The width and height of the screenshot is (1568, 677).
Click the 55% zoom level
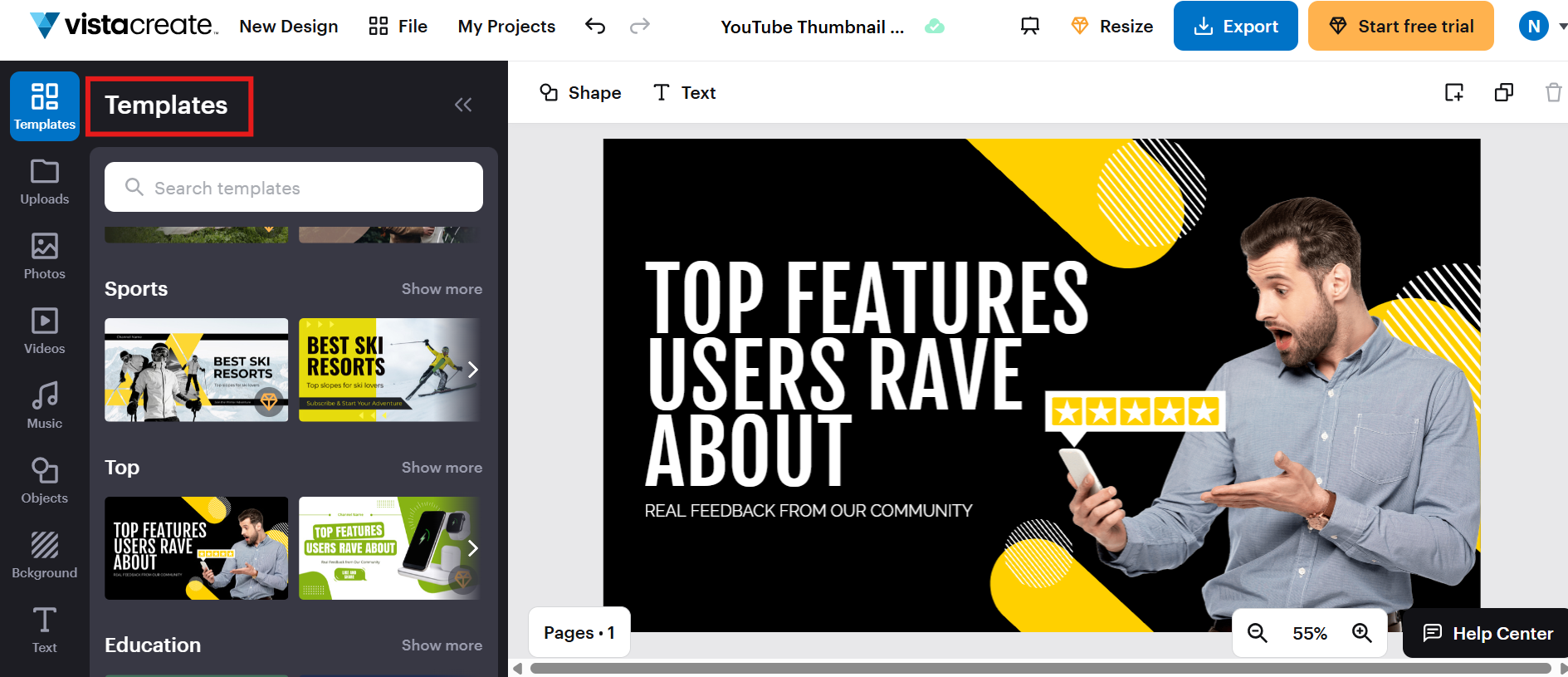click(x=1310, y=634)
